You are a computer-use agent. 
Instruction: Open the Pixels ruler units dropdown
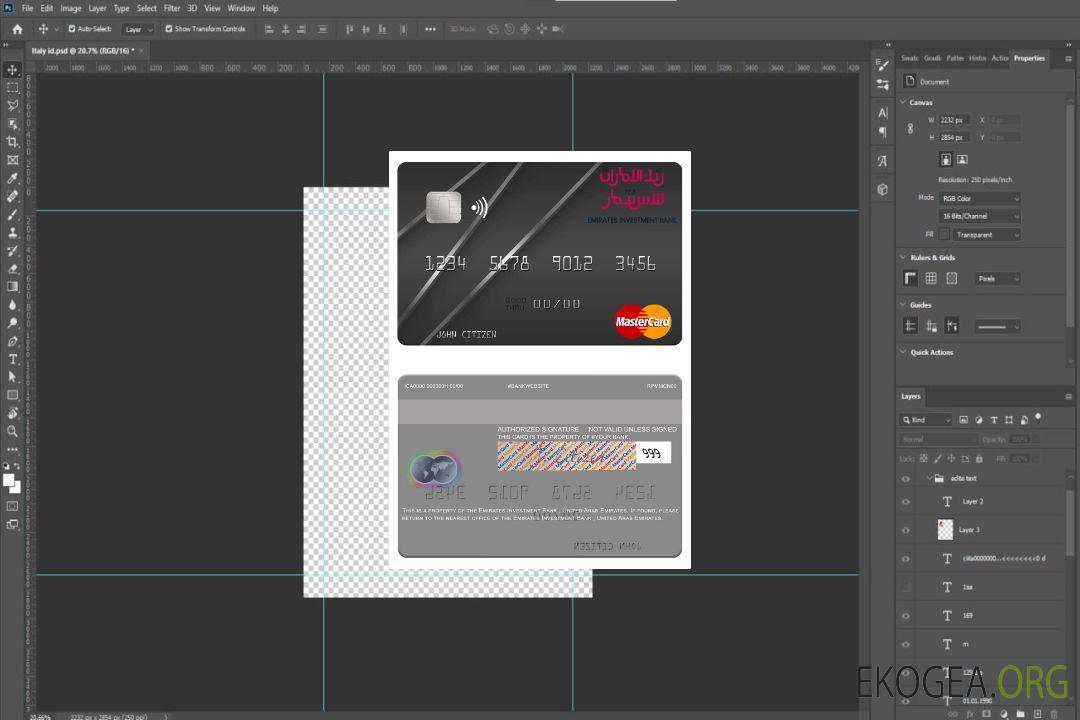(998, 279)
